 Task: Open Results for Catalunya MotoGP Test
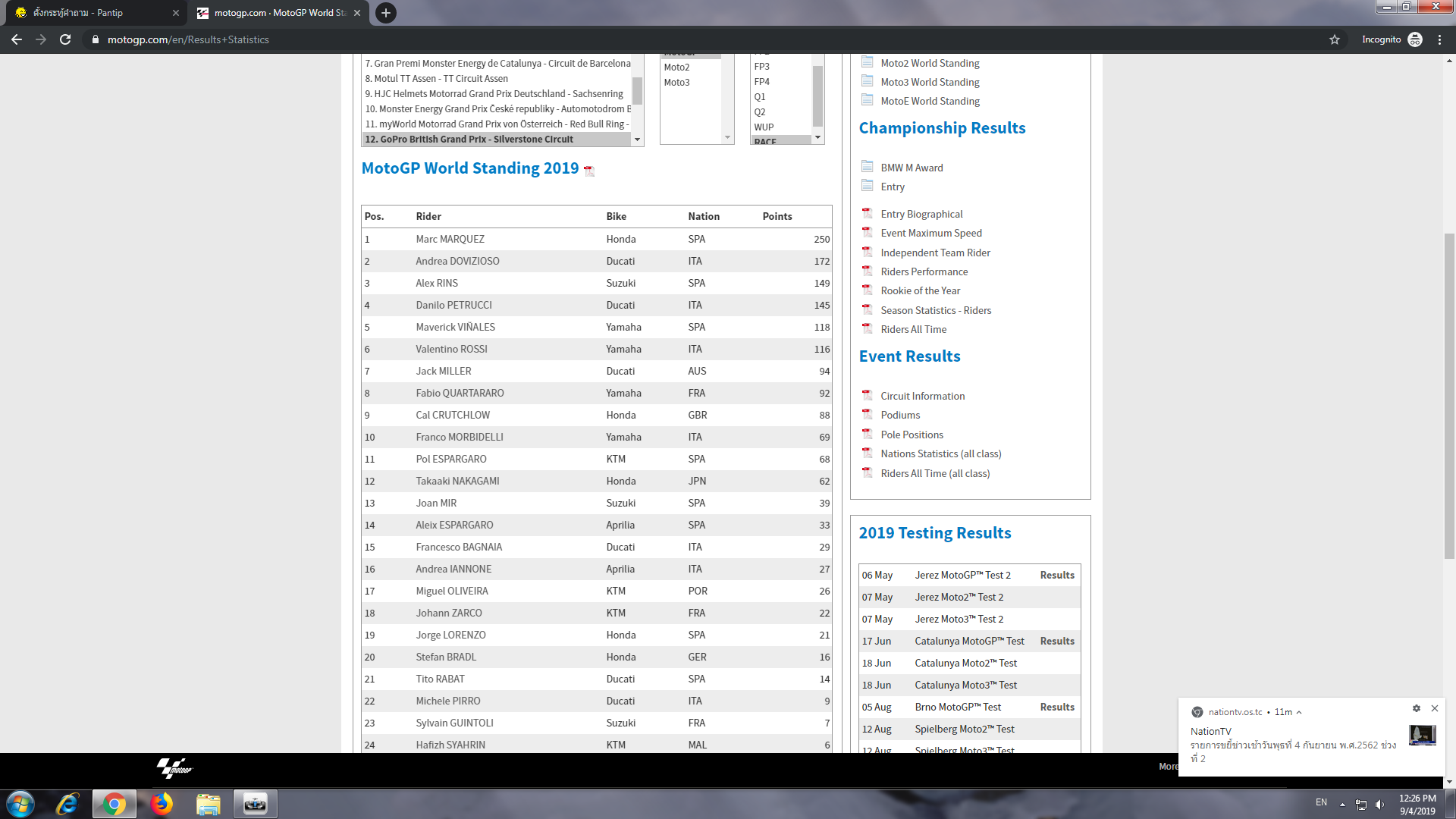[1057, 641]
